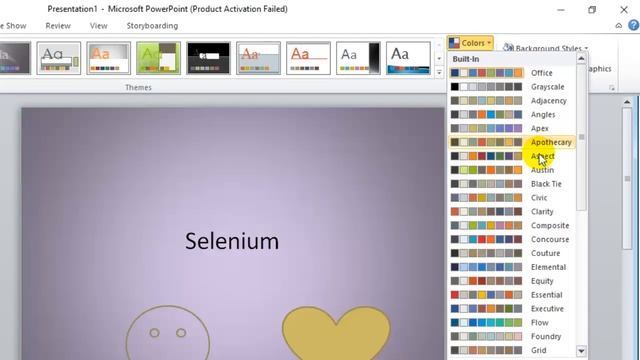Go to next row of Themes gallery
Image resolution: width=640 pixels, height=360 pixels.
[x=439, y=59]
